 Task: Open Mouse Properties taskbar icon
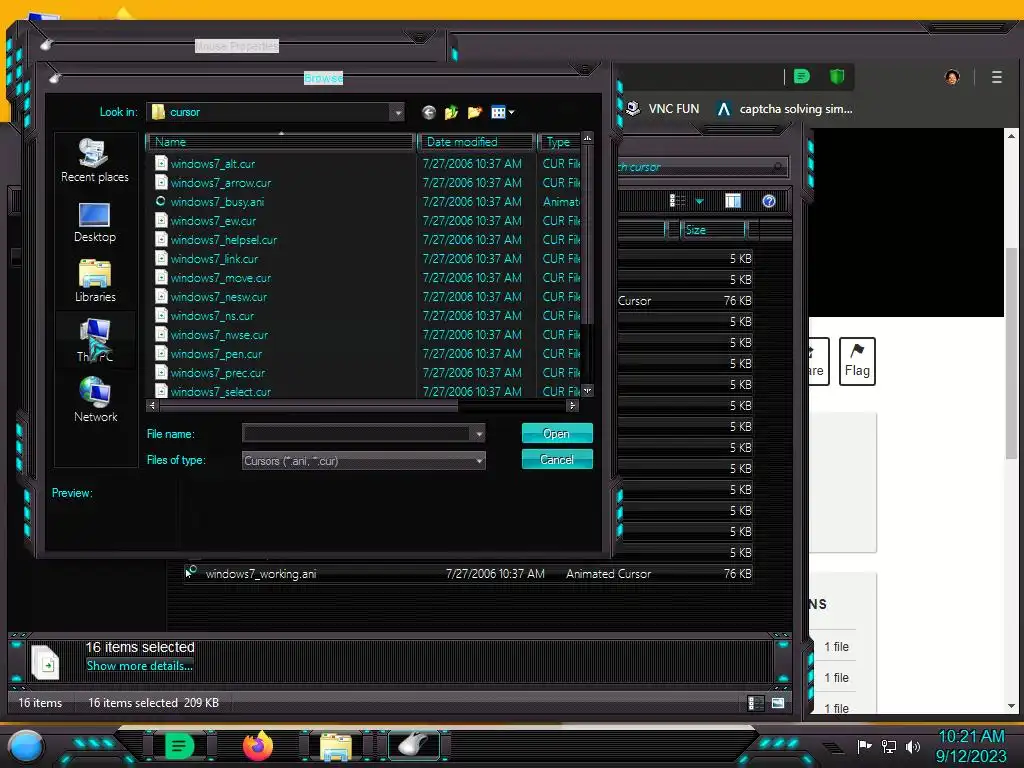click(413, 745)
